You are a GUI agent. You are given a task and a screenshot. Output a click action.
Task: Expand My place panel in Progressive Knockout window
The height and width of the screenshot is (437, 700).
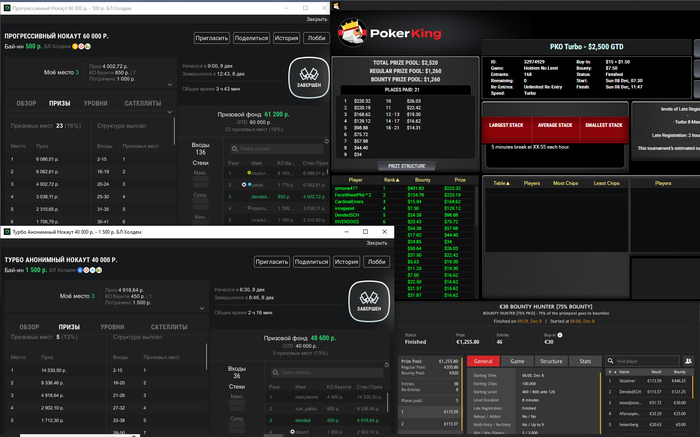click(x=170, y=84)
